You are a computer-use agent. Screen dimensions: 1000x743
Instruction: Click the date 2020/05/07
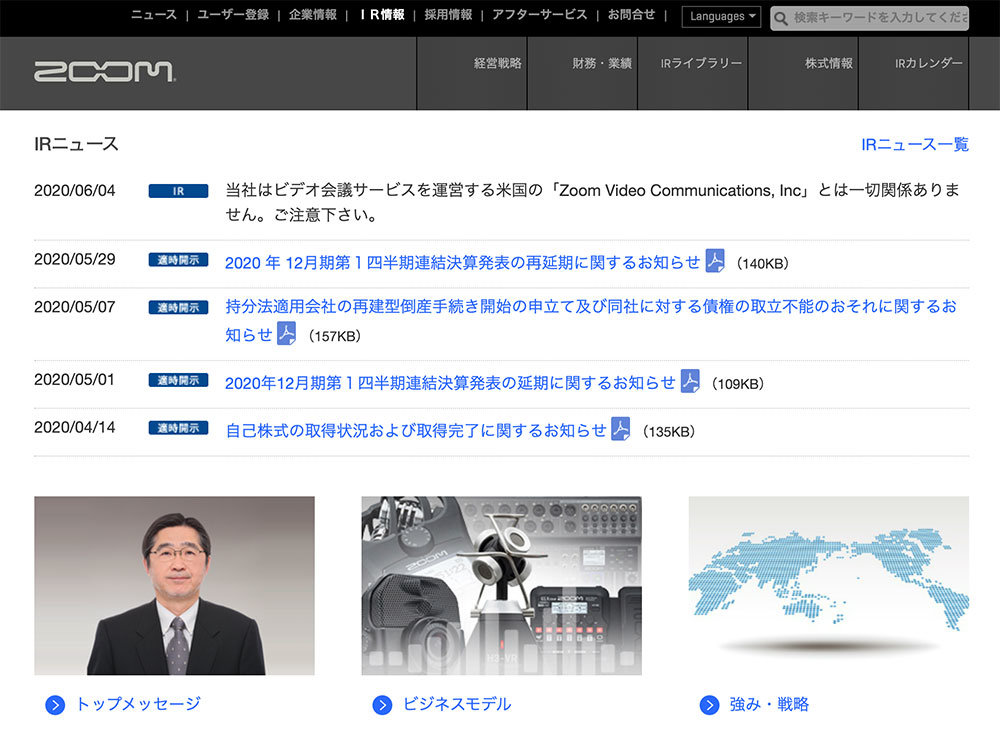coord(75,307)
